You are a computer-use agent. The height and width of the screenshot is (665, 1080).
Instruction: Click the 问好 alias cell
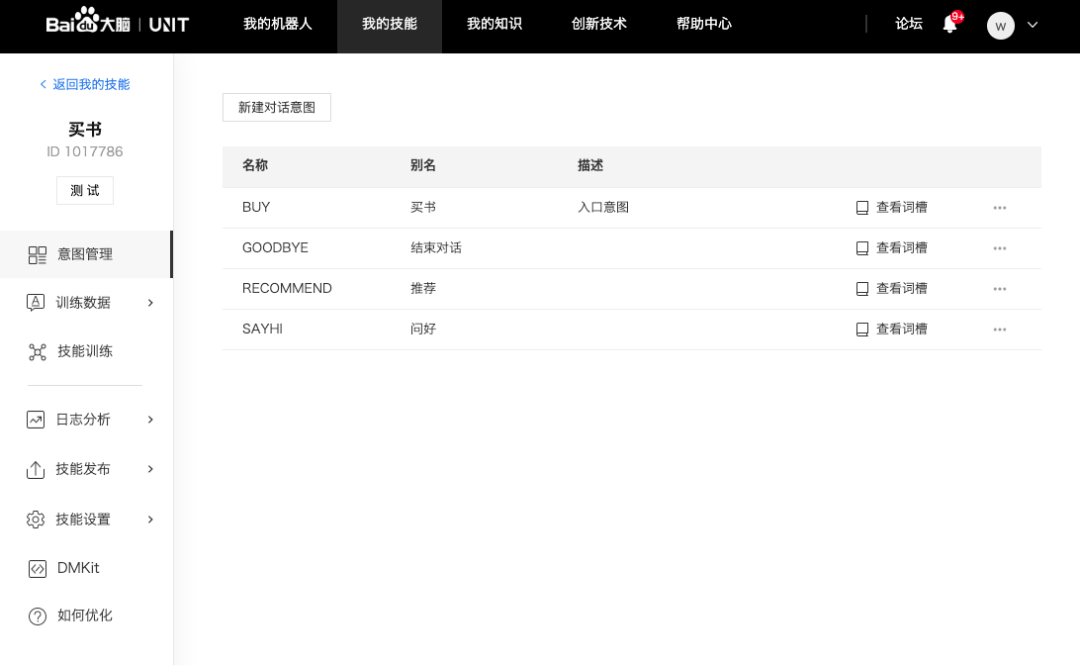point(423,329)
